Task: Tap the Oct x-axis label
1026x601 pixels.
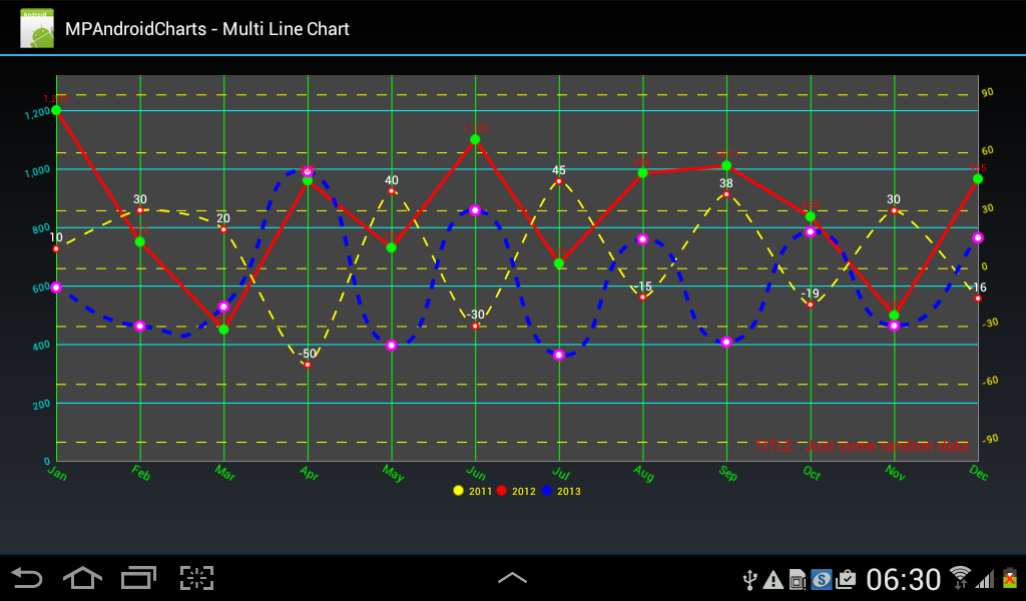Action: (x=811, y=473)
